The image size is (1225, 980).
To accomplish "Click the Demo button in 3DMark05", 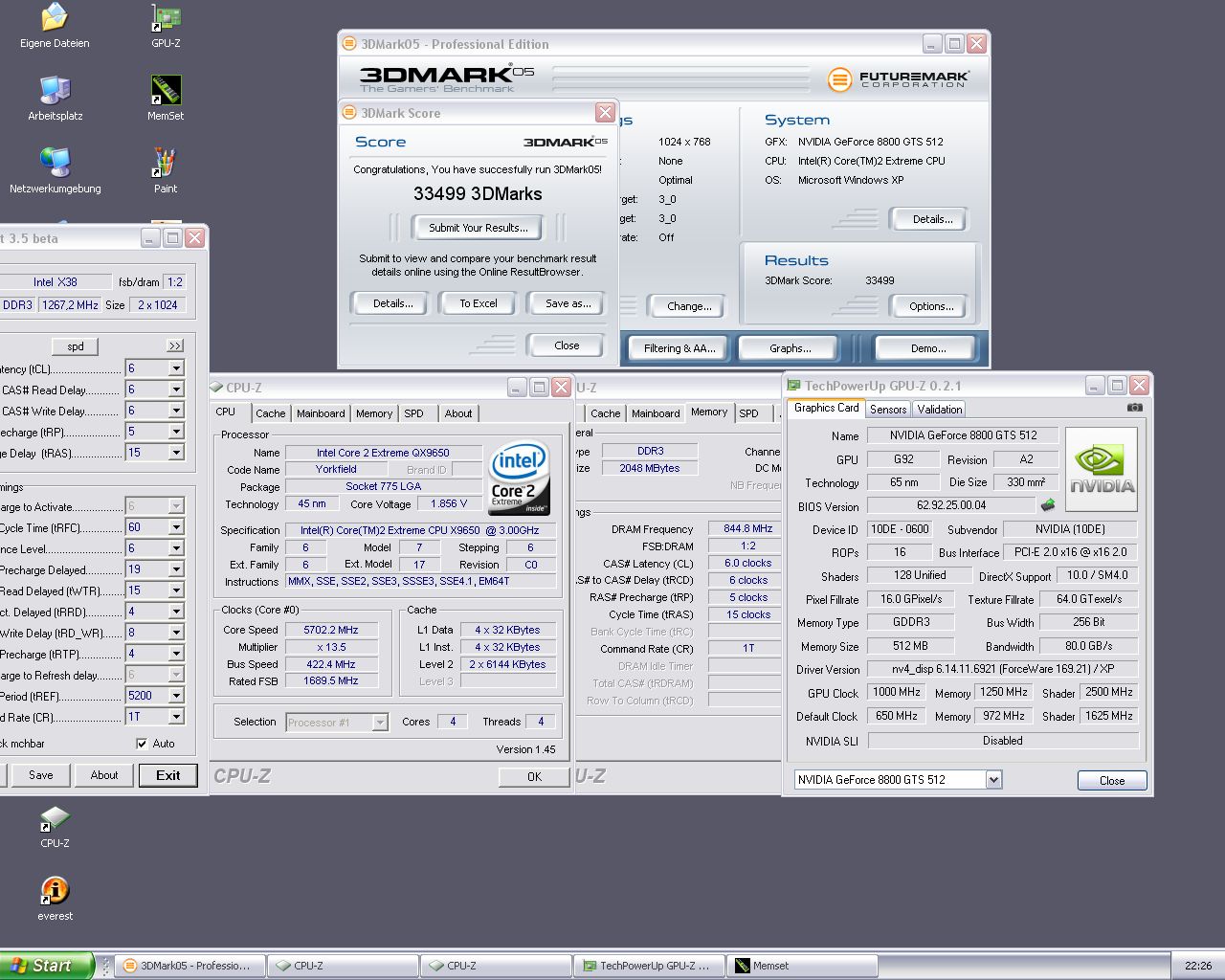I will pos(928,348).
